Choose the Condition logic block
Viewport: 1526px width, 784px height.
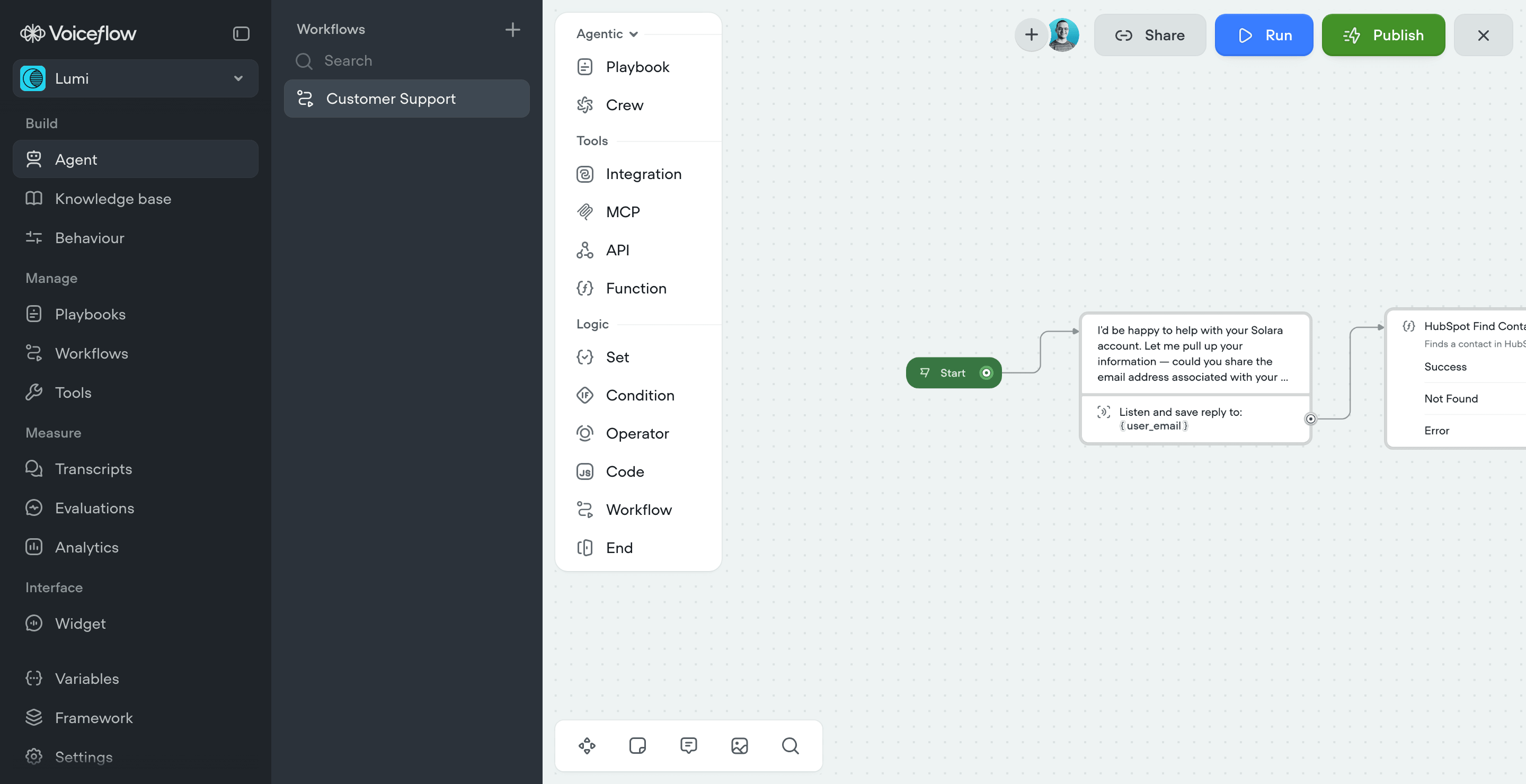pos(639,395)
